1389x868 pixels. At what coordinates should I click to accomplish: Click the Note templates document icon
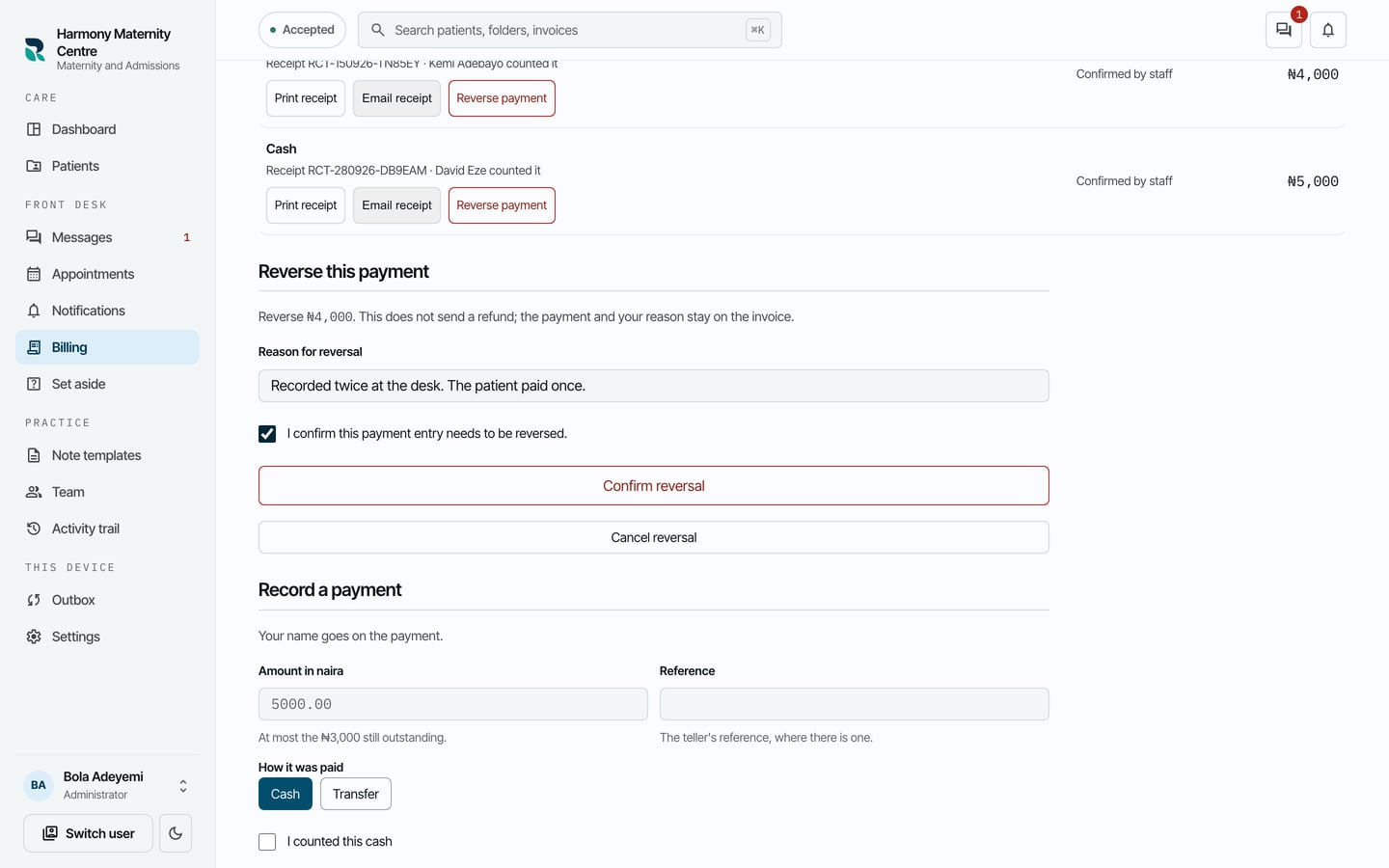pyautogui.click(x=34, y=455)
